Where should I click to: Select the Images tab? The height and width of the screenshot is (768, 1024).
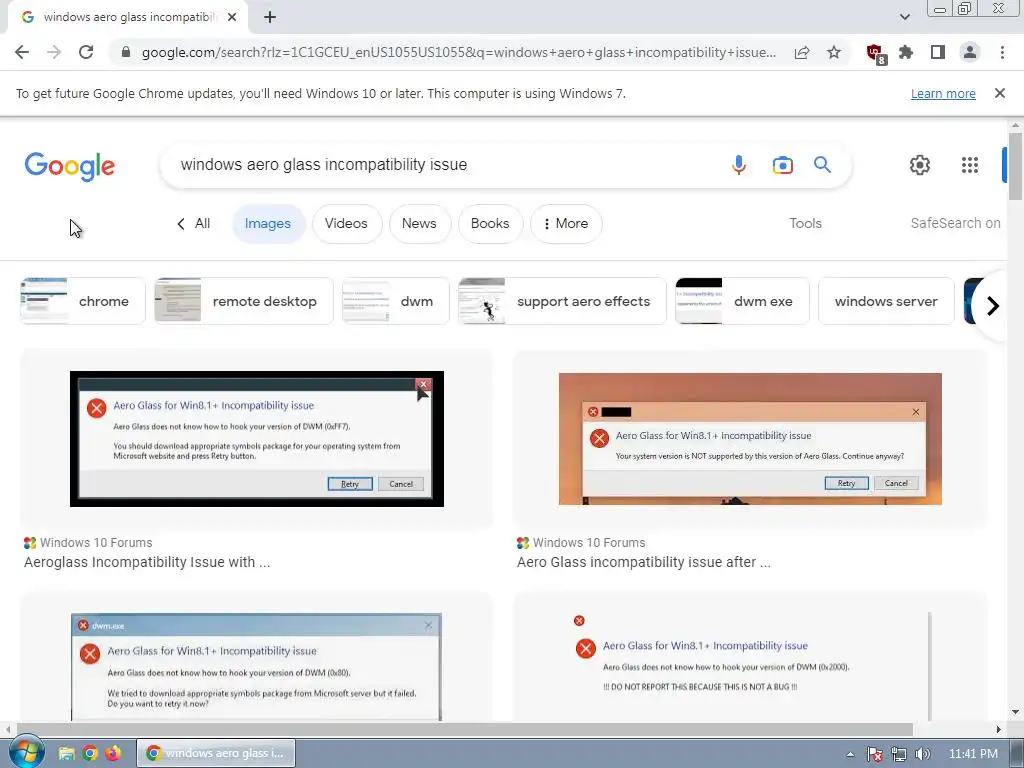click(268, 223)
